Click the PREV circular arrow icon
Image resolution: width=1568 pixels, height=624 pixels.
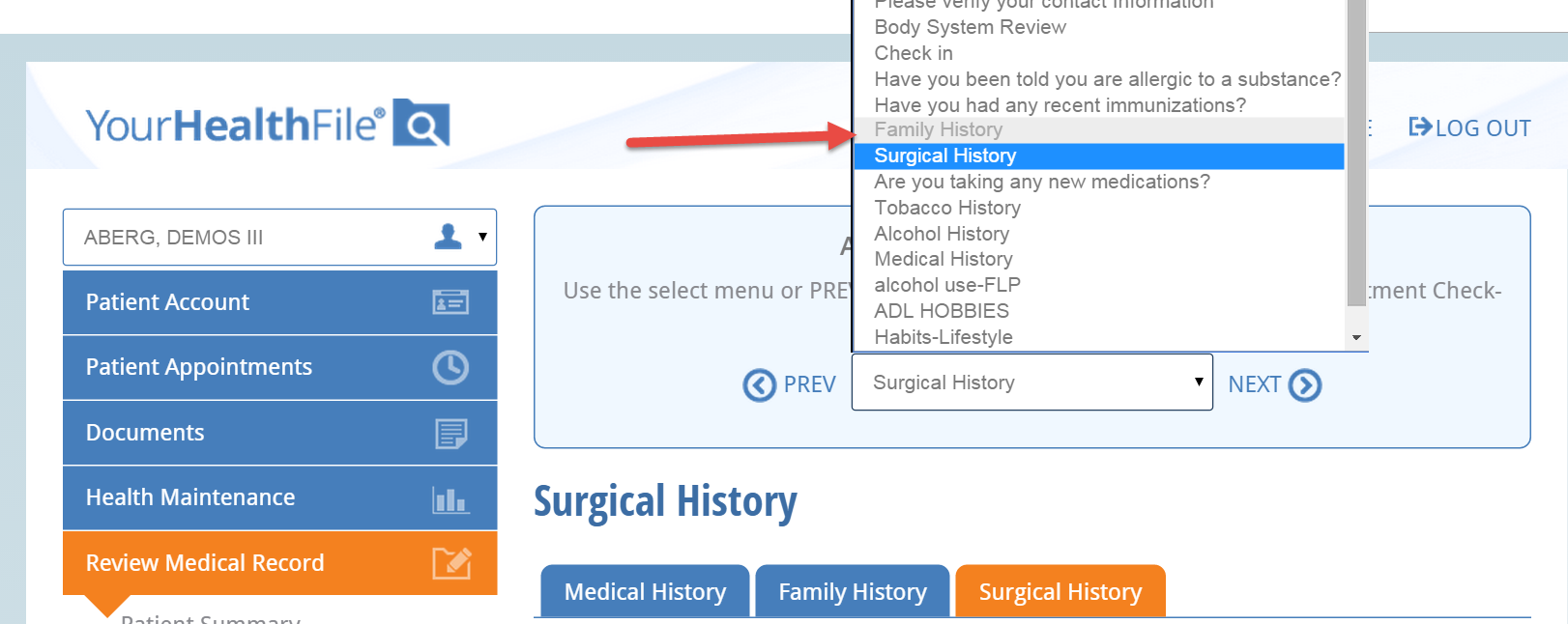[760, 384]
